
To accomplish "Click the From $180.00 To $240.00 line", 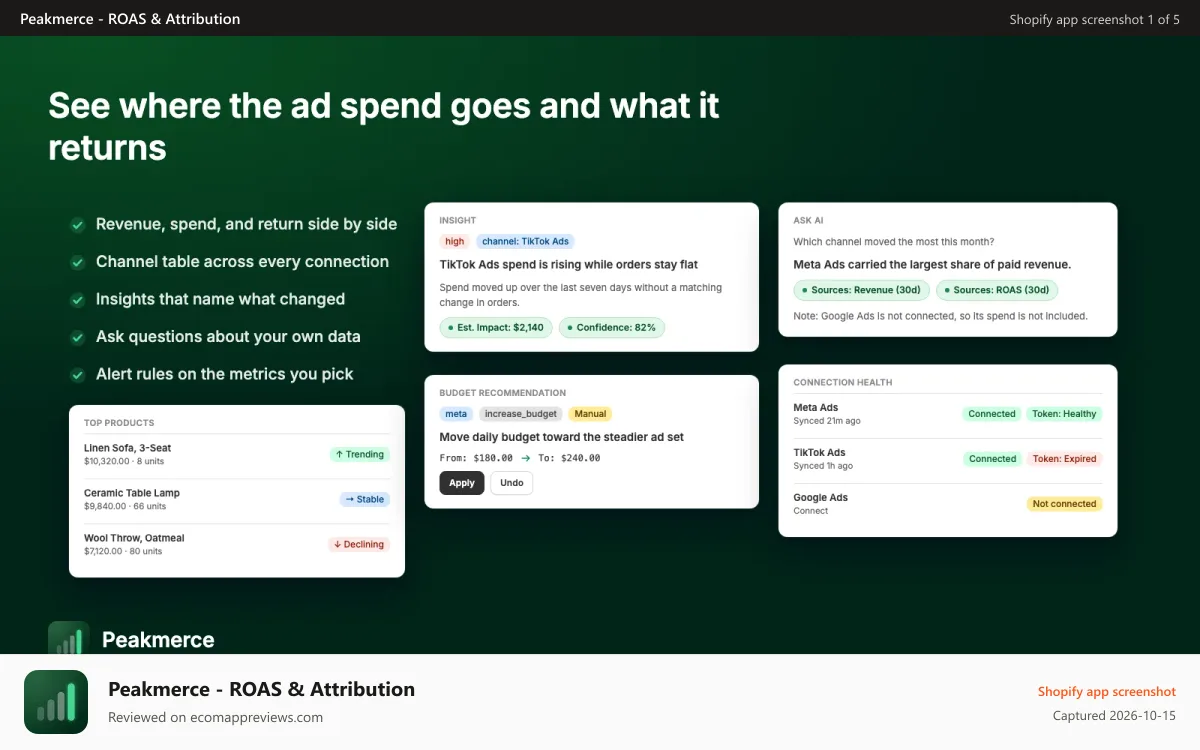I will (x=520, y=458).
